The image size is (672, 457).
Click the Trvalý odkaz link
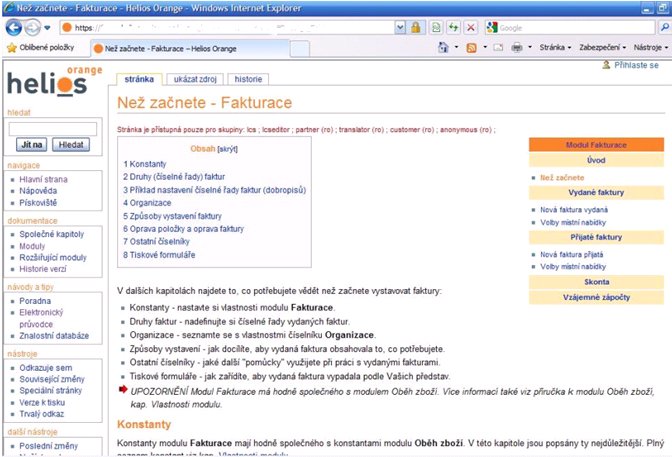[42, 414]
